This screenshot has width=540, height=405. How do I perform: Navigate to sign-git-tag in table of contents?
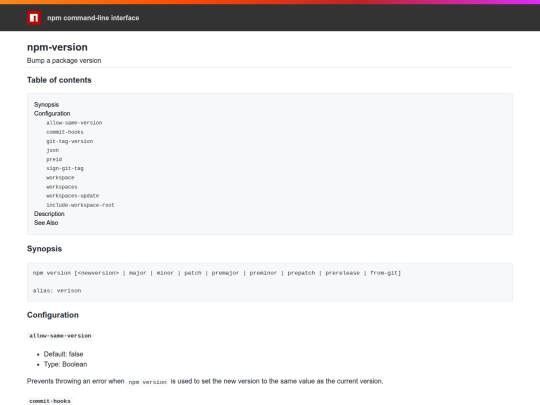pyautogui.click(x=65, y=168)
